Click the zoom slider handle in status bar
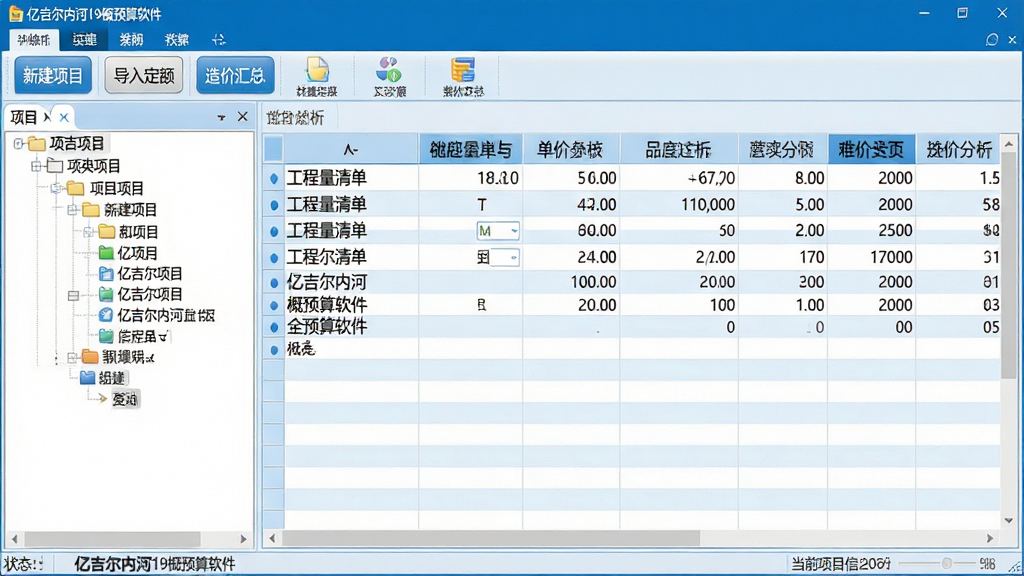This screenshot has height=576, width=1024. 946,563
